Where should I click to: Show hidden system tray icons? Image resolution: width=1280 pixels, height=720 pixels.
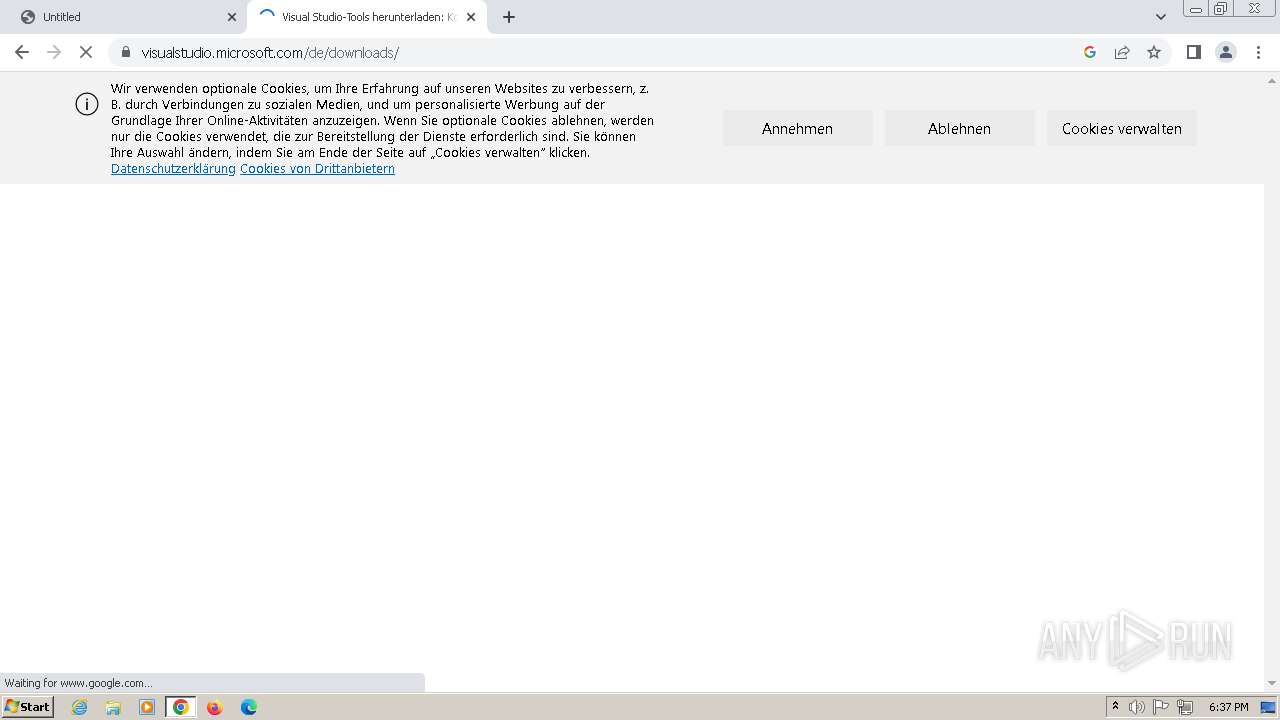[x=1115, y=707]
